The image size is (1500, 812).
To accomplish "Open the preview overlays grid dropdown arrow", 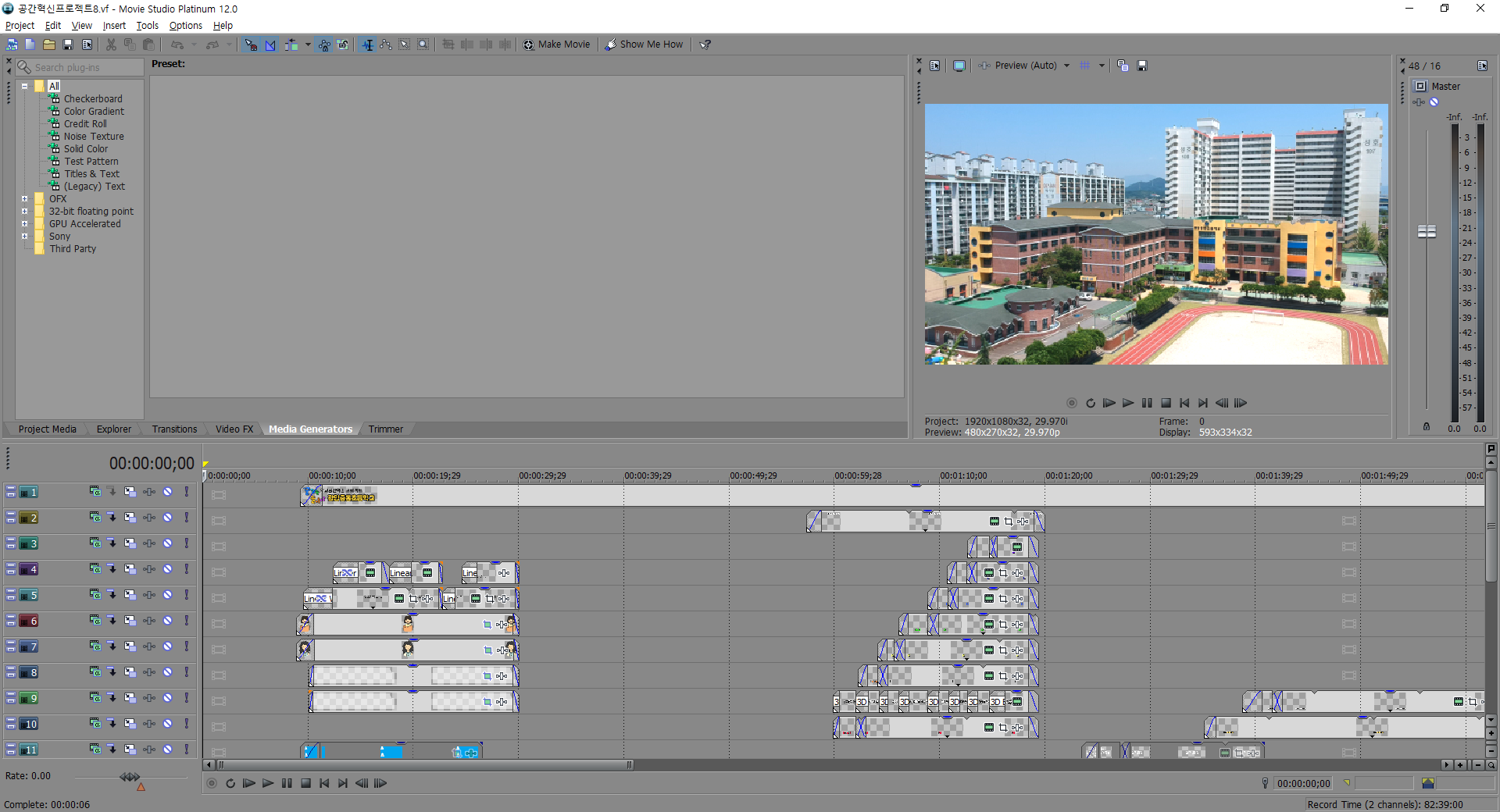I will tap(1102, 66).
